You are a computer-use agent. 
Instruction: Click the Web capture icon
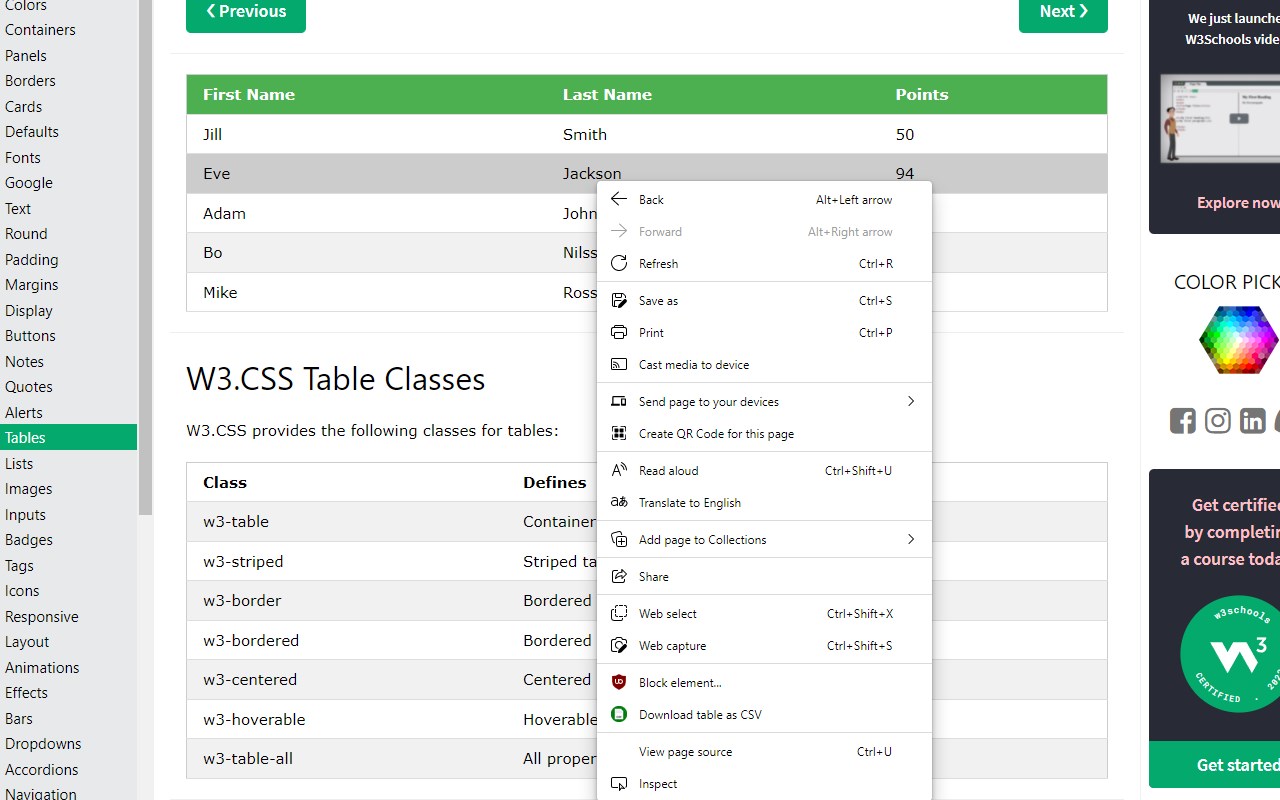(x=619, y=645)
